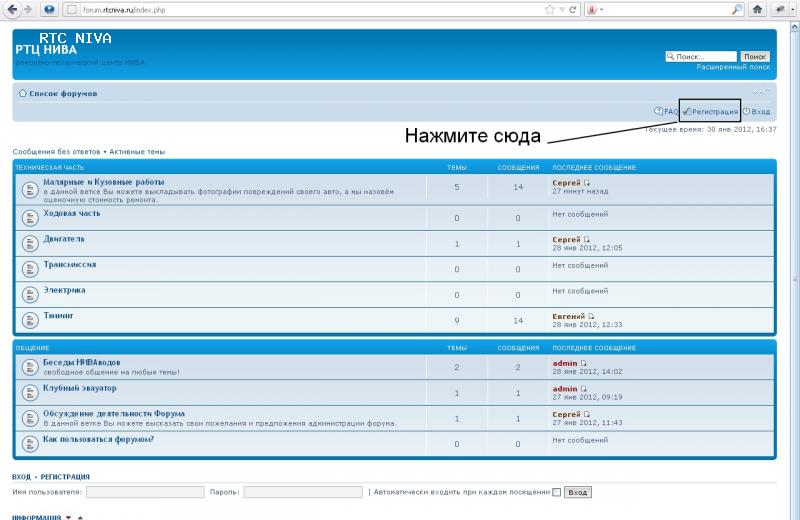View latest post icon in the Обсуждение деятельности row
The height and width of the screenshot is (520, 800).
click(587, 414)
